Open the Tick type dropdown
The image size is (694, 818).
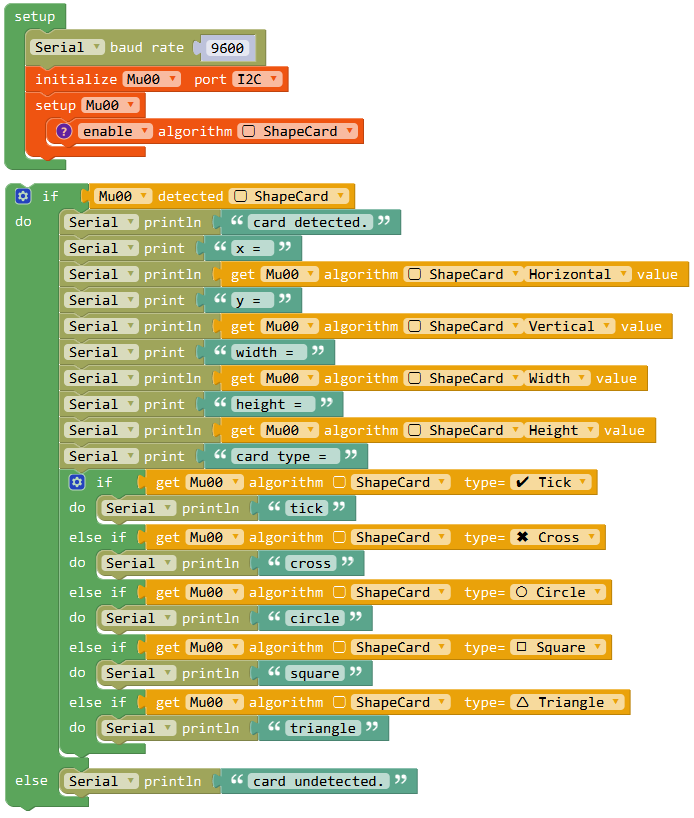pyautogui.click(x=551, y=482)
